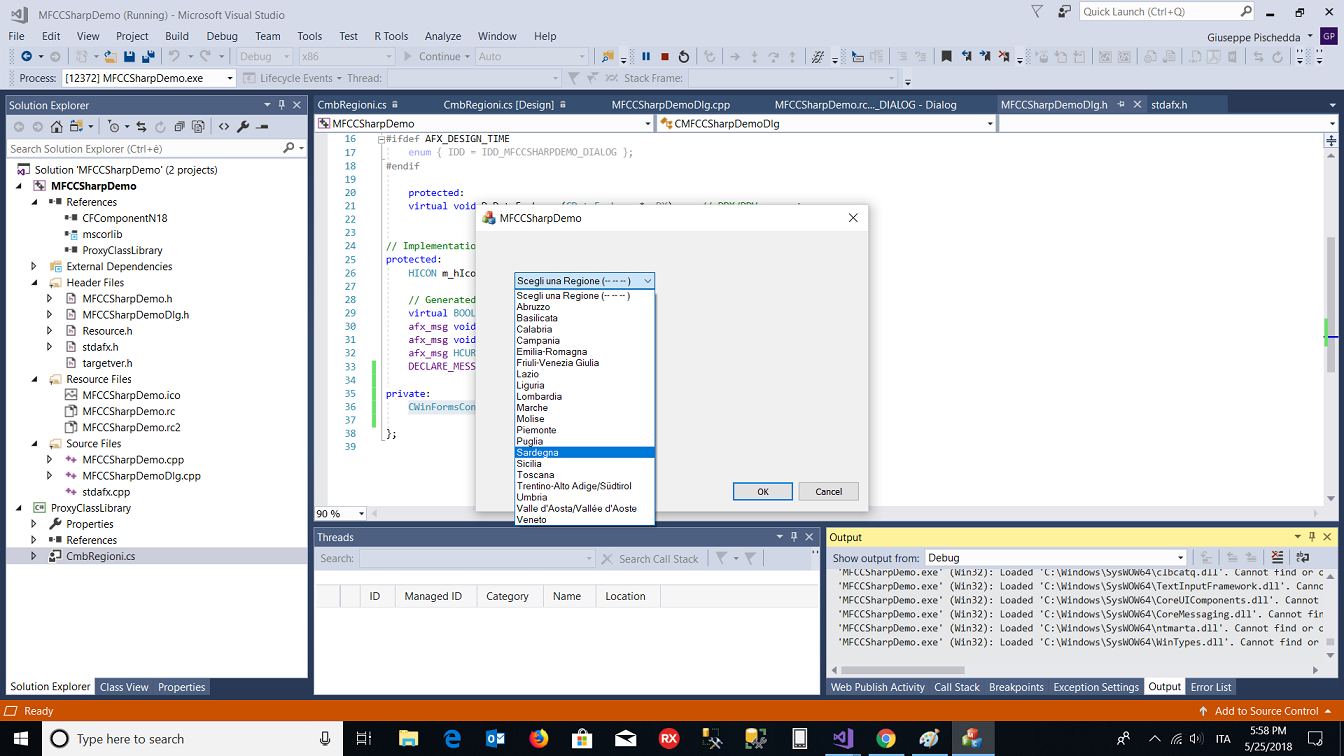The image size is (1344, 756).
Task: Switch to the Error List tab
Action: pos(1211,687)
